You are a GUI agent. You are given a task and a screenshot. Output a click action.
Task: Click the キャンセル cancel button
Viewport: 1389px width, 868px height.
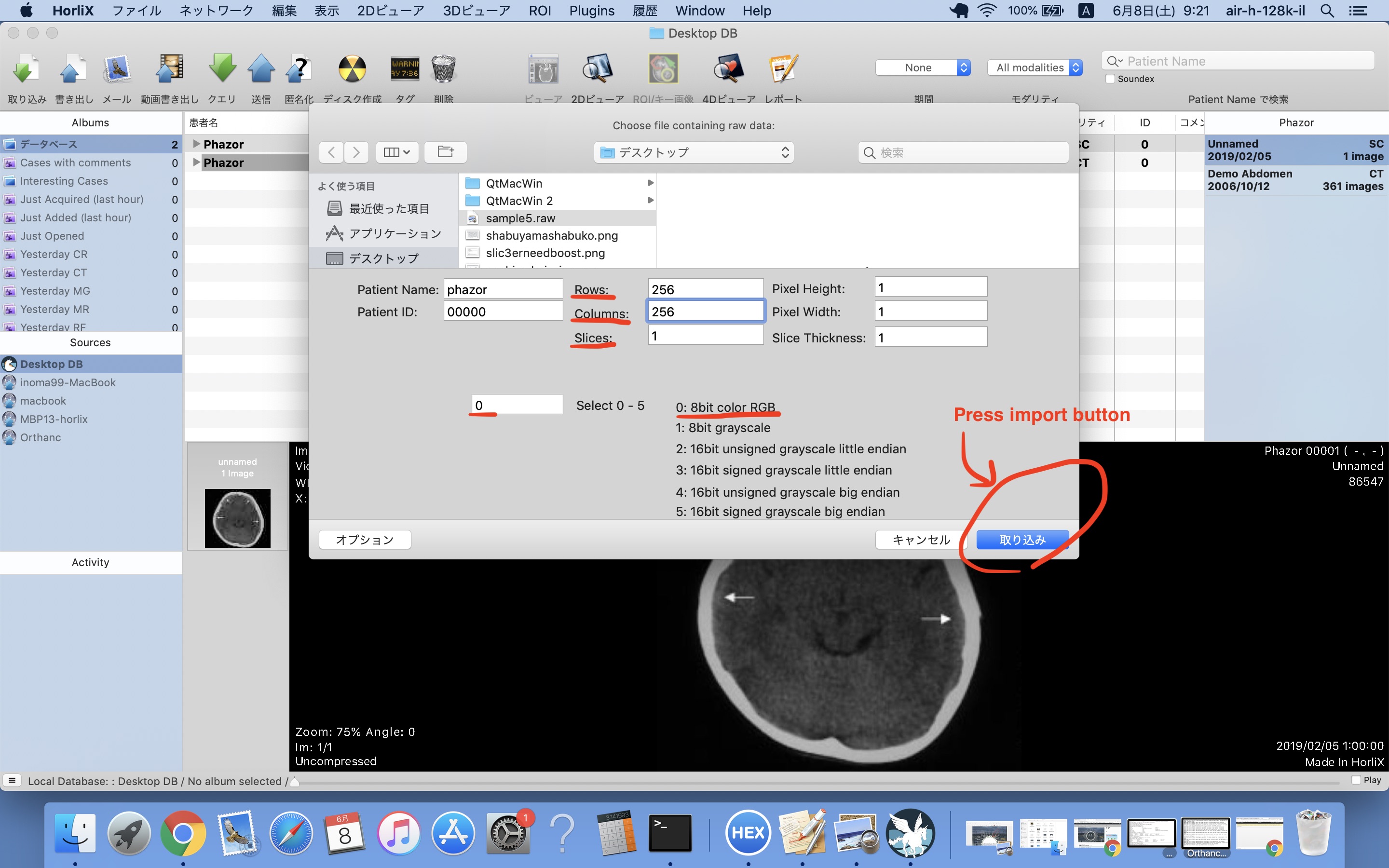point(921,540)
